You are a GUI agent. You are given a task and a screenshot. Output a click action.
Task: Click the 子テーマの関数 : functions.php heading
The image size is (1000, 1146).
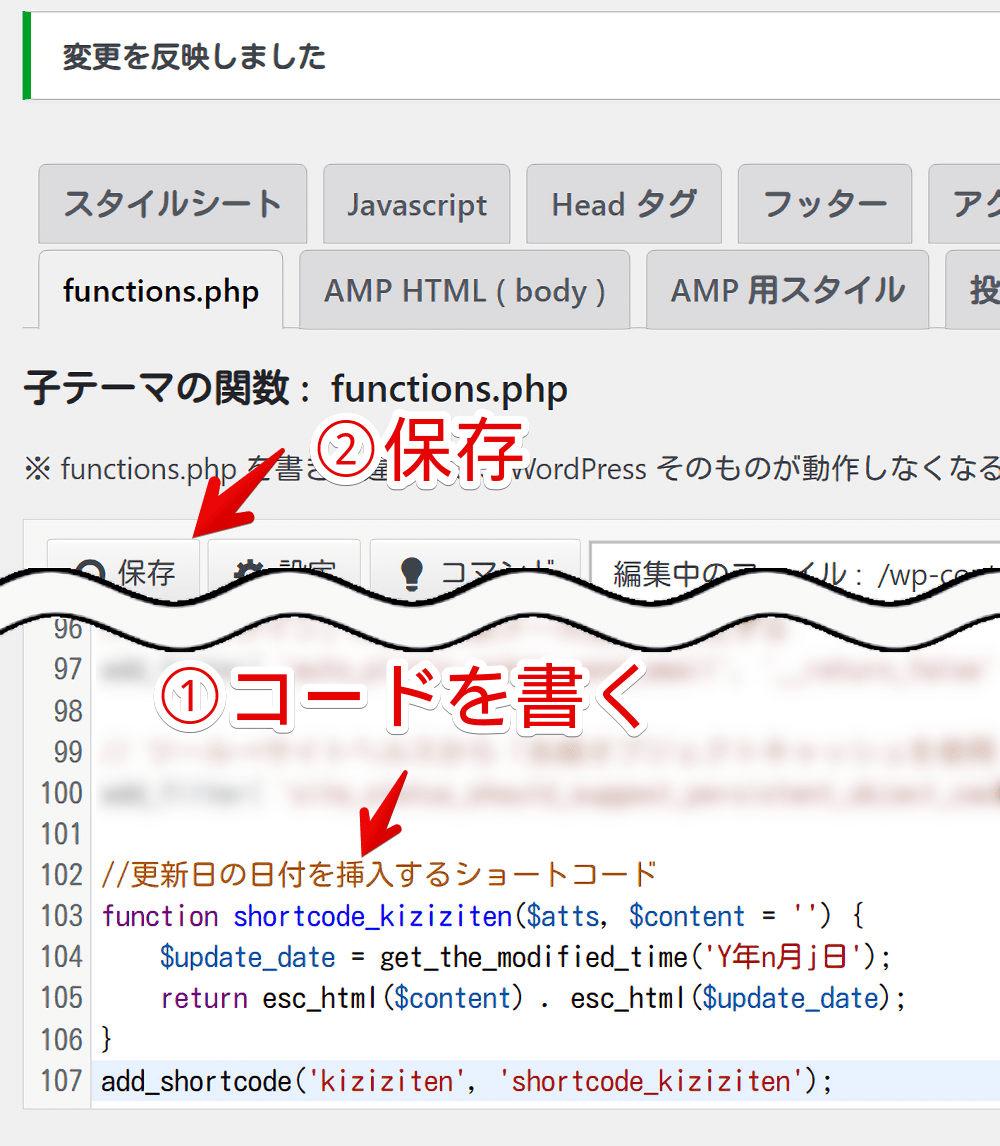click(x=295, y=388)
